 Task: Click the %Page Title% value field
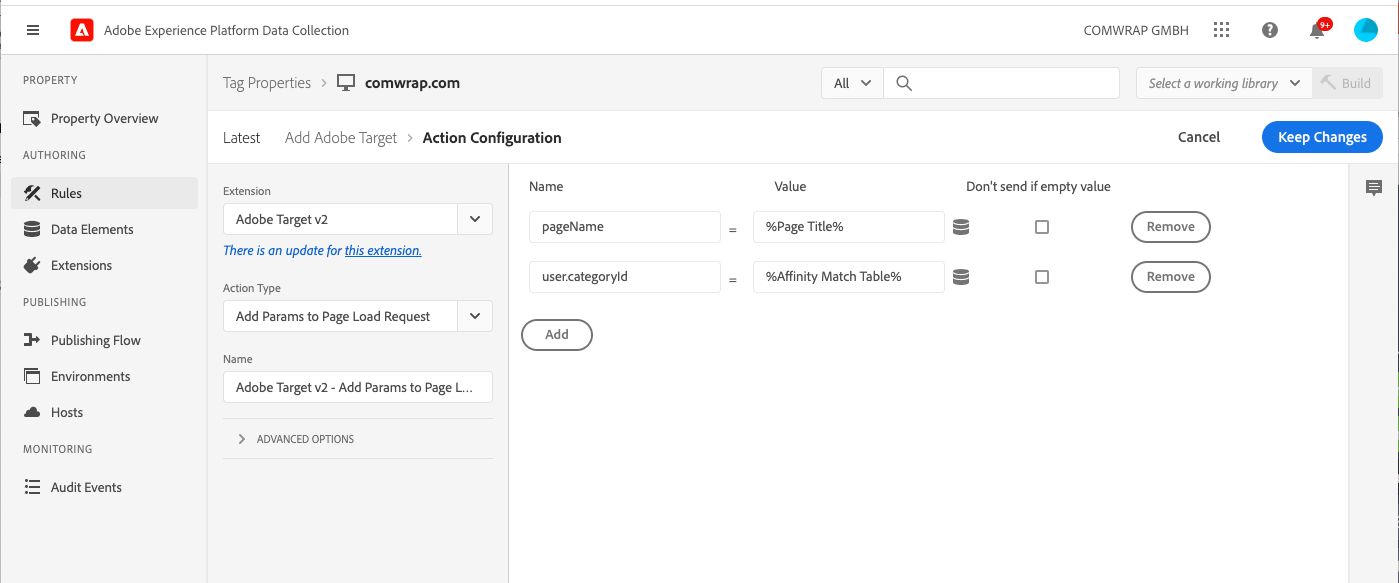pyautogui.click(x=849, y=227)
